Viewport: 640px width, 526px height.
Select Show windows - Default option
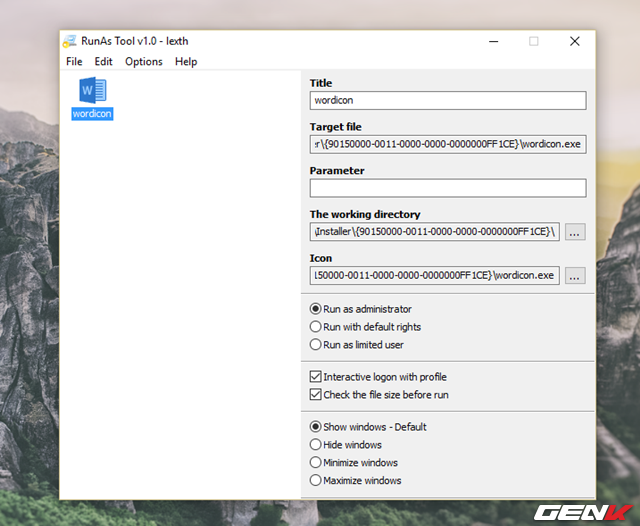pos(316,427)
